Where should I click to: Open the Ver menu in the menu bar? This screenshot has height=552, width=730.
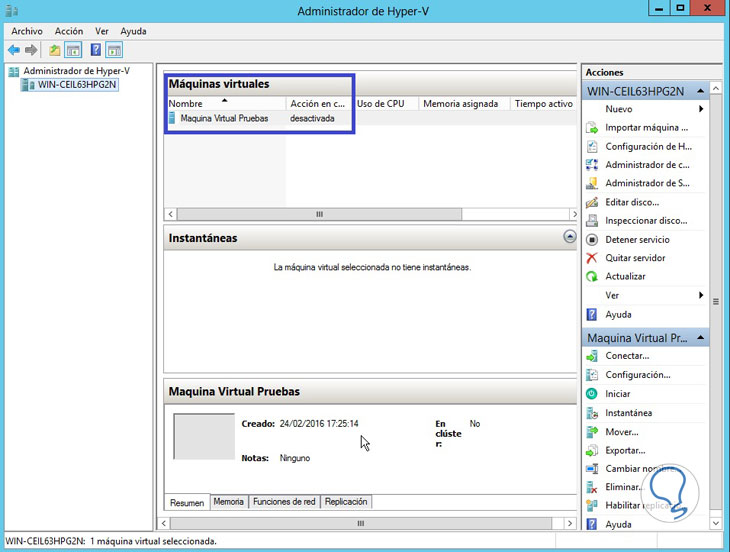click(101, 31)
